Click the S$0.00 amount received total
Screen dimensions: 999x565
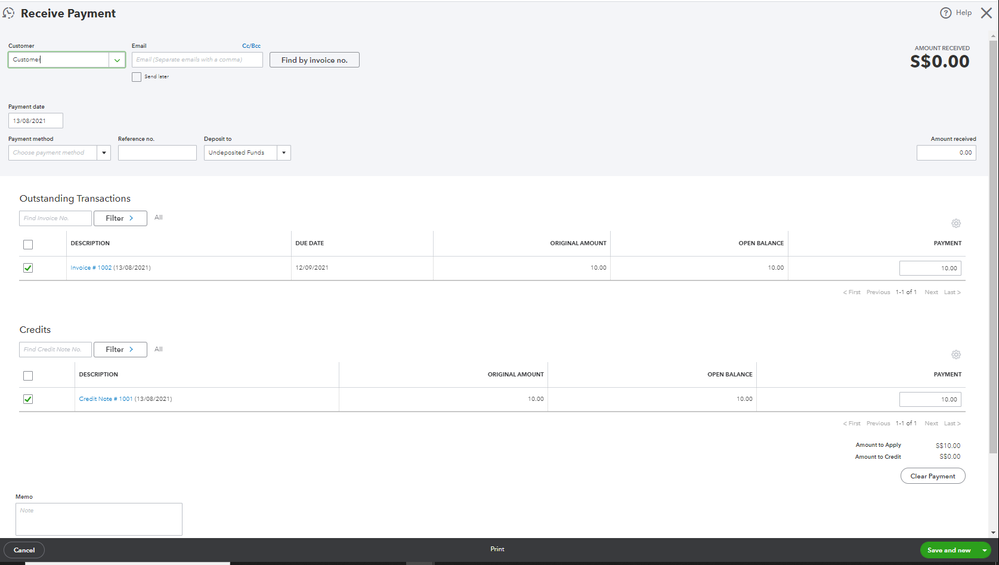pos(940,62)
